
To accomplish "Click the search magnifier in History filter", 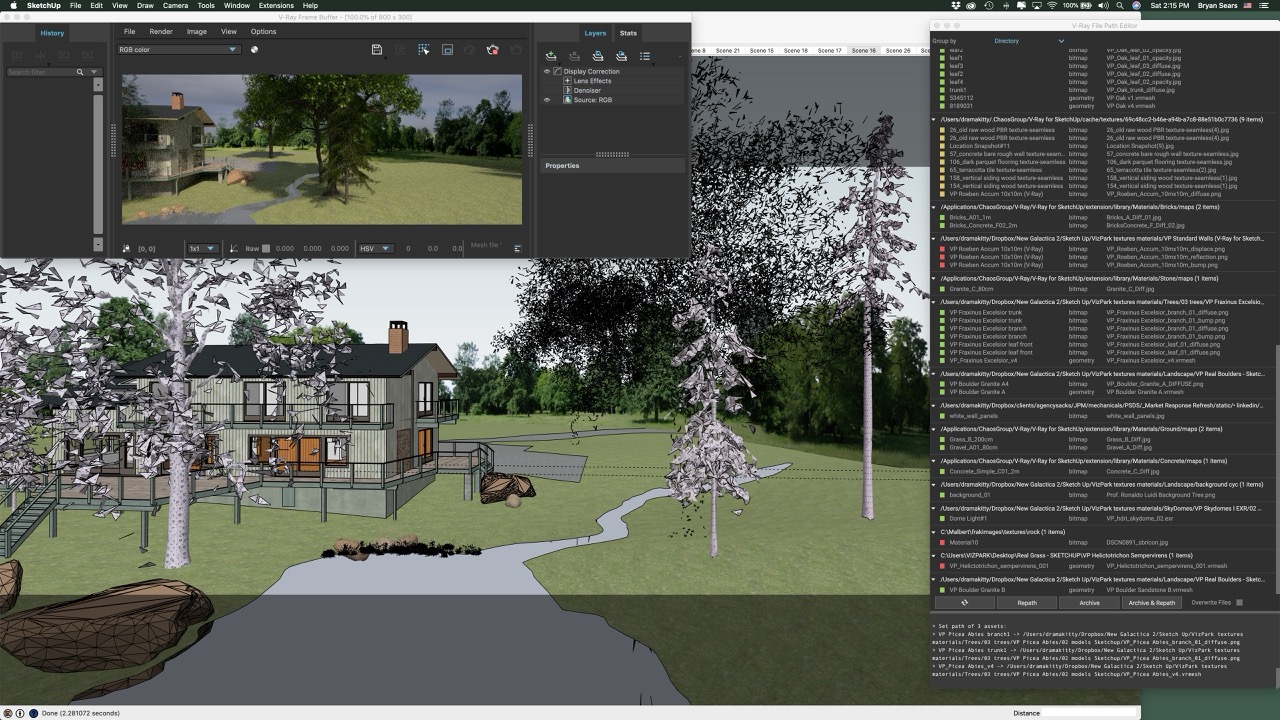I will 80,72.
